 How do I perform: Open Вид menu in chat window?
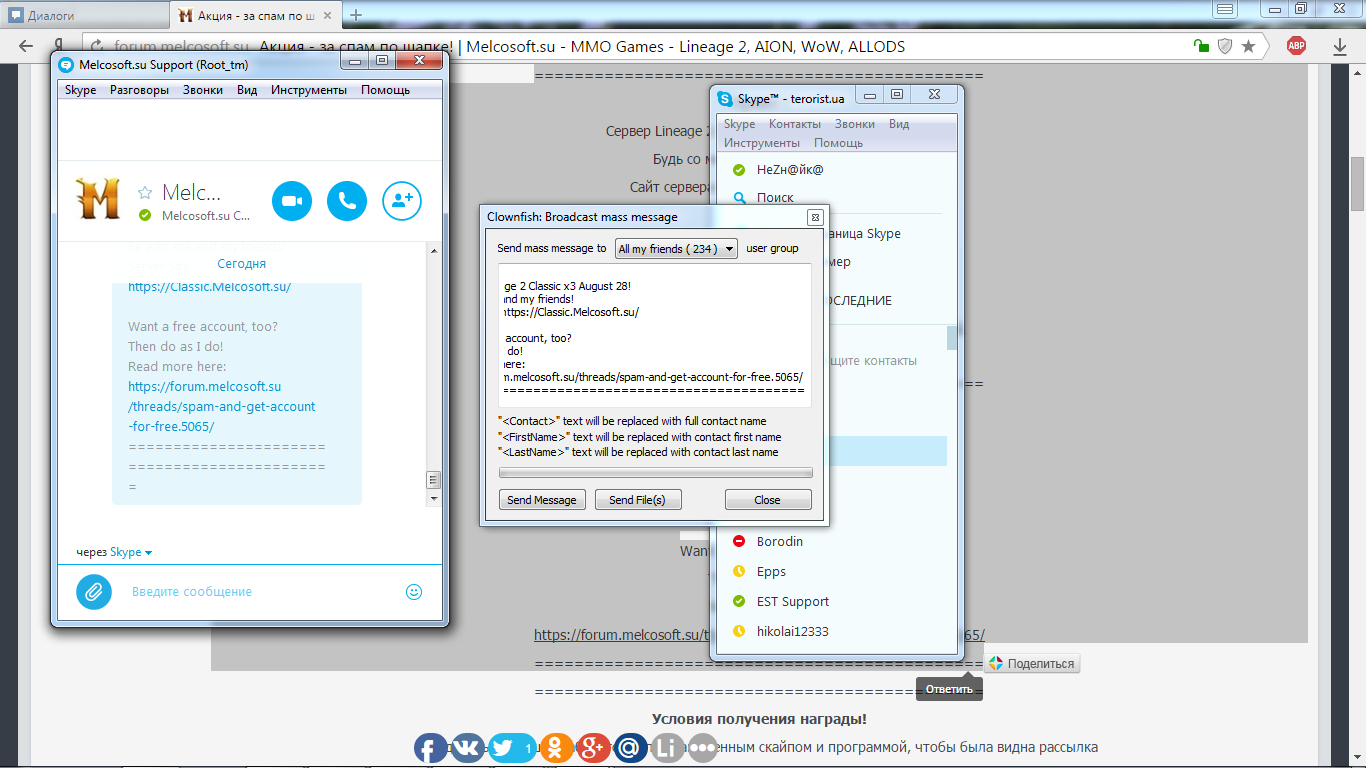coord(247,90)
